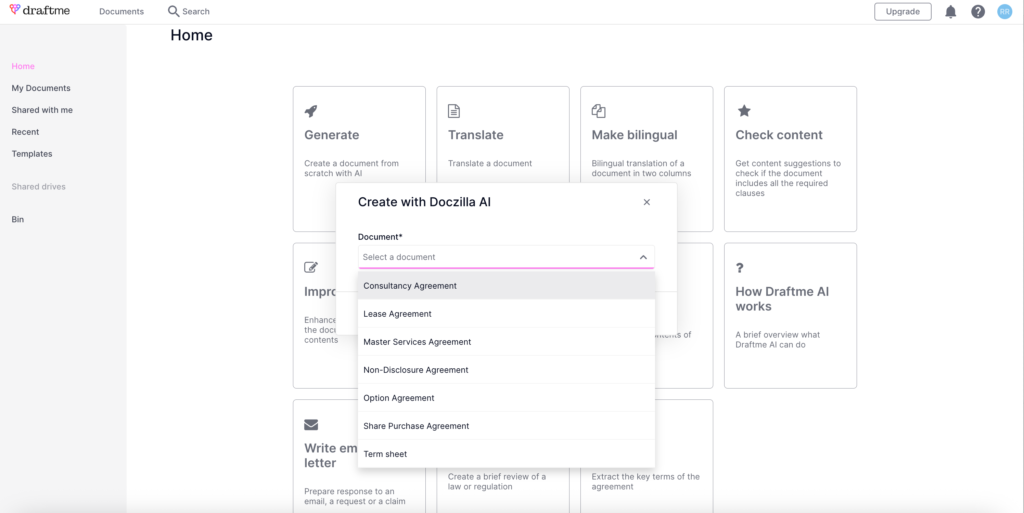
Task: Collapse the Select a document dropdown
Action: pos(643,257)
